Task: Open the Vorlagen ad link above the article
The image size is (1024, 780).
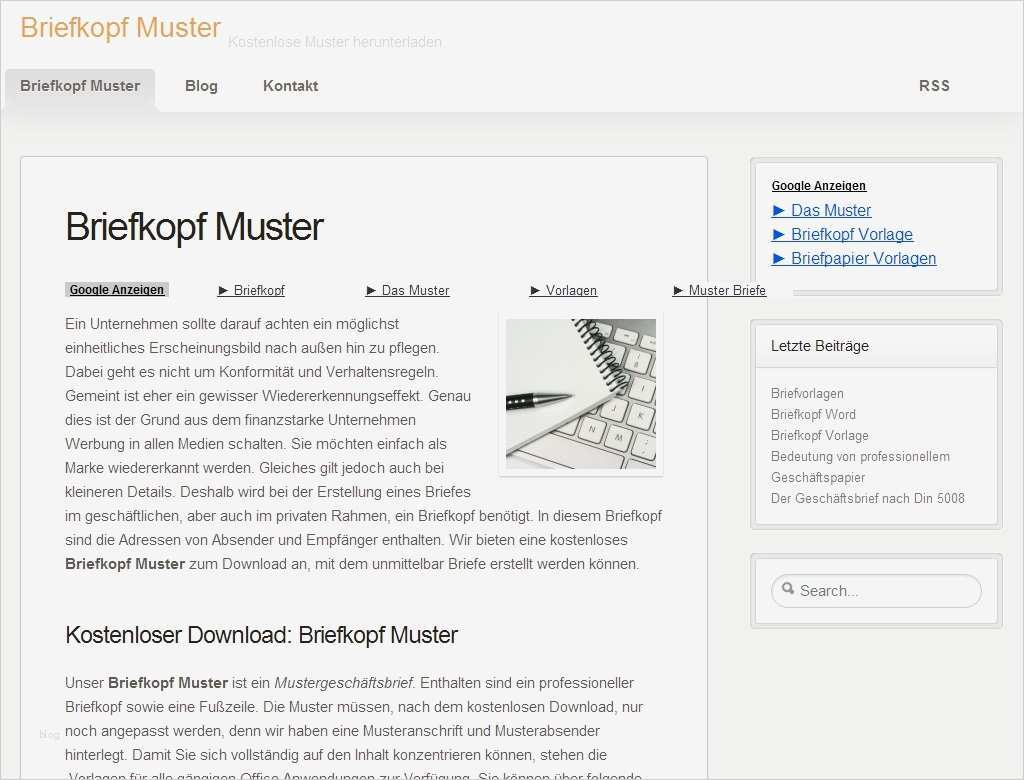Action: pyautogui.click(x=564, y=290)
